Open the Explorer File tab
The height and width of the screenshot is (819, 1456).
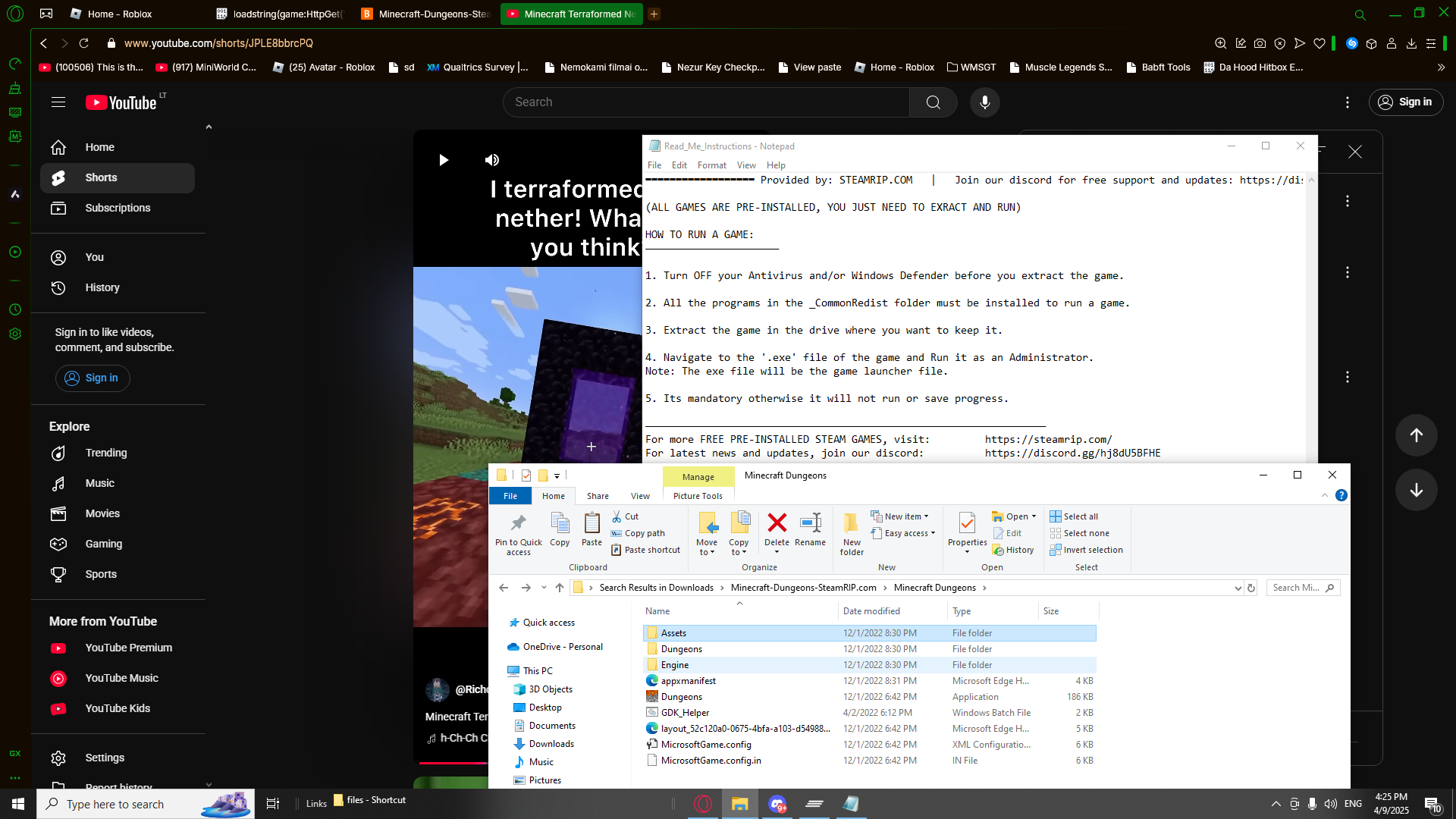[x=510, y=496]
